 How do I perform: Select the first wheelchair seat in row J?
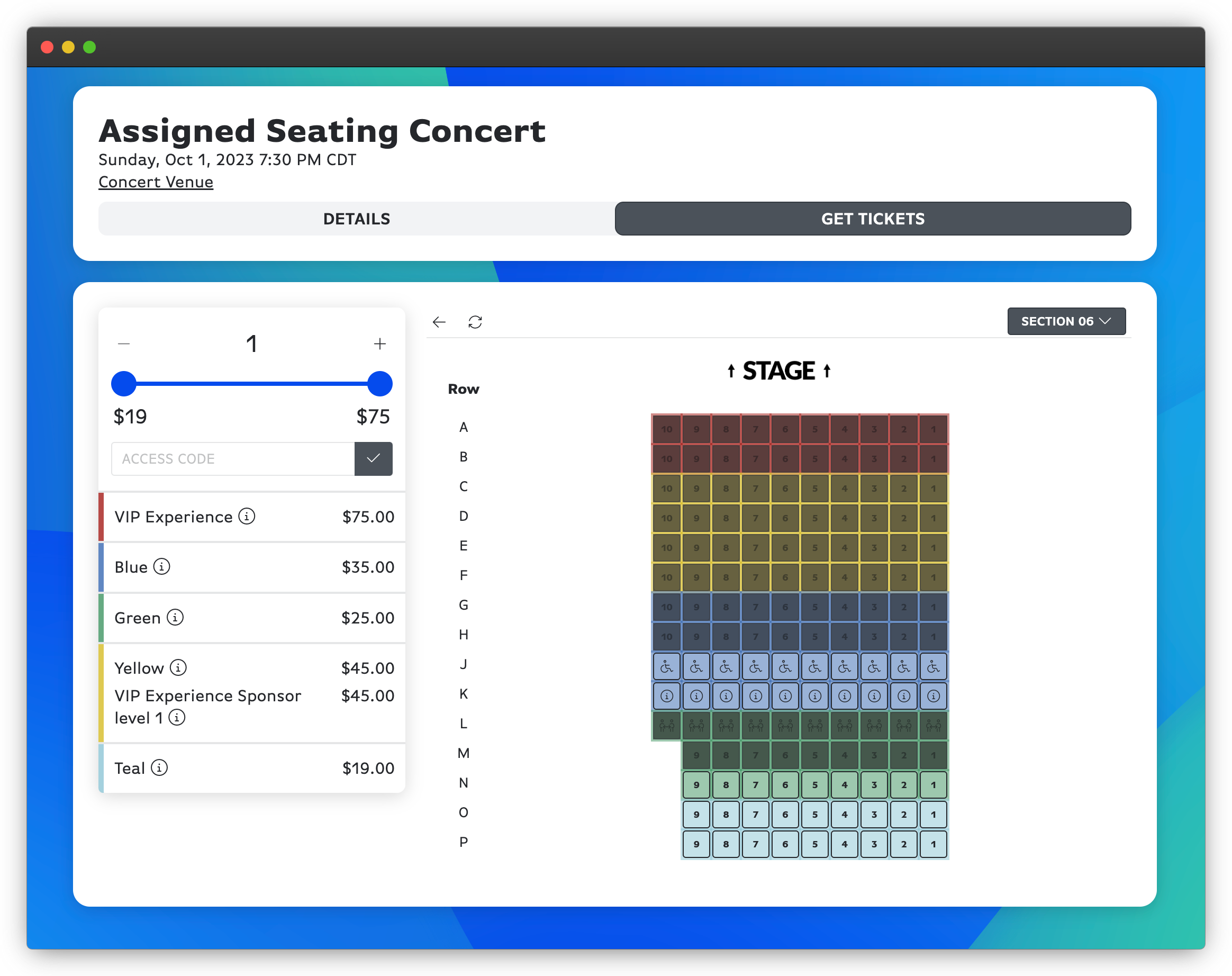coord(667,666)
